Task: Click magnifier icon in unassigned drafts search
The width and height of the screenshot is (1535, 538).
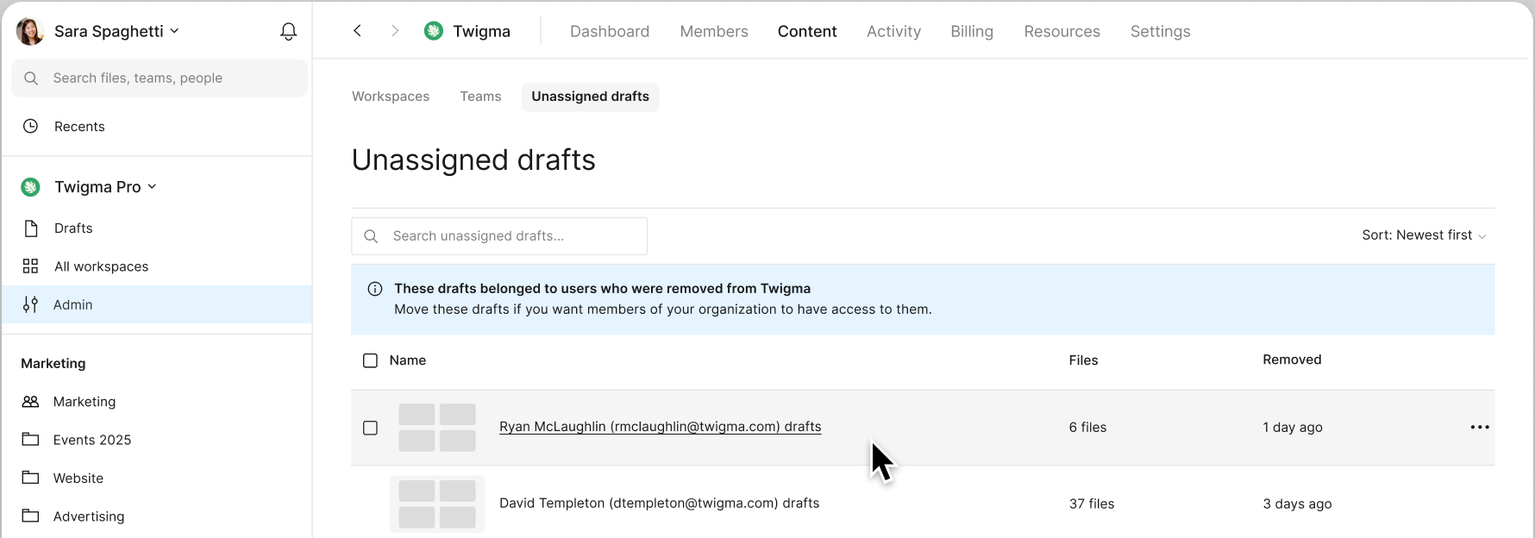Action: (371, 236)
